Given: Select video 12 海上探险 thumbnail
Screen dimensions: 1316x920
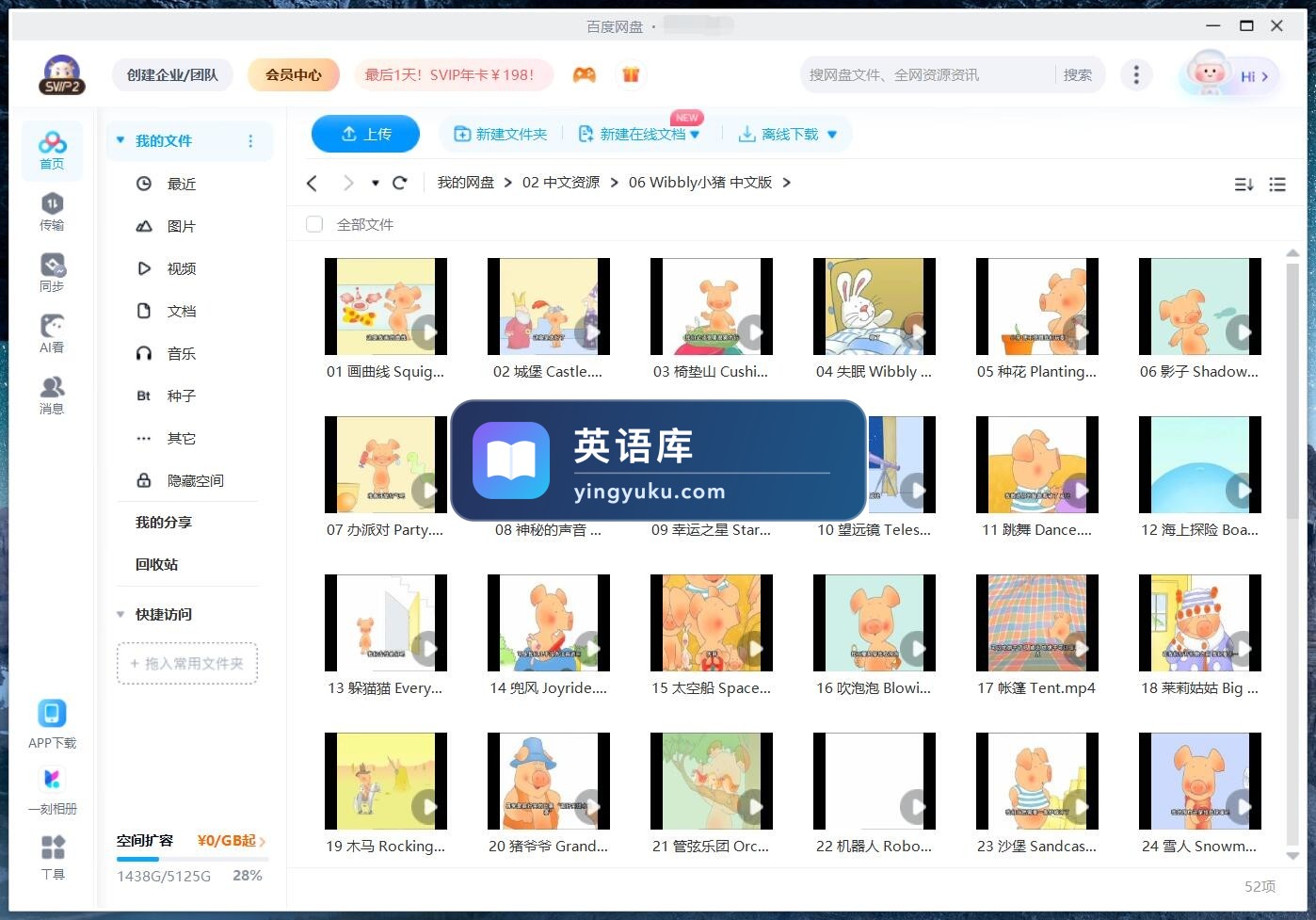Looking at the screenshot, I should click(1200, 464).
